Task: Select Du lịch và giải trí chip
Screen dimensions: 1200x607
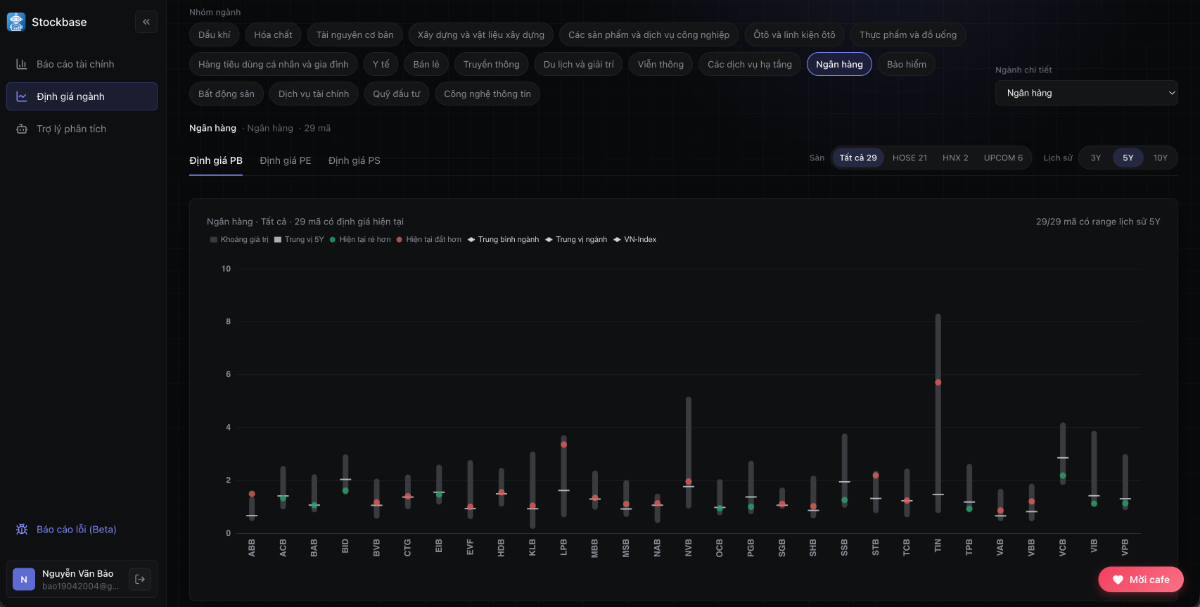Action: (580, 64)
